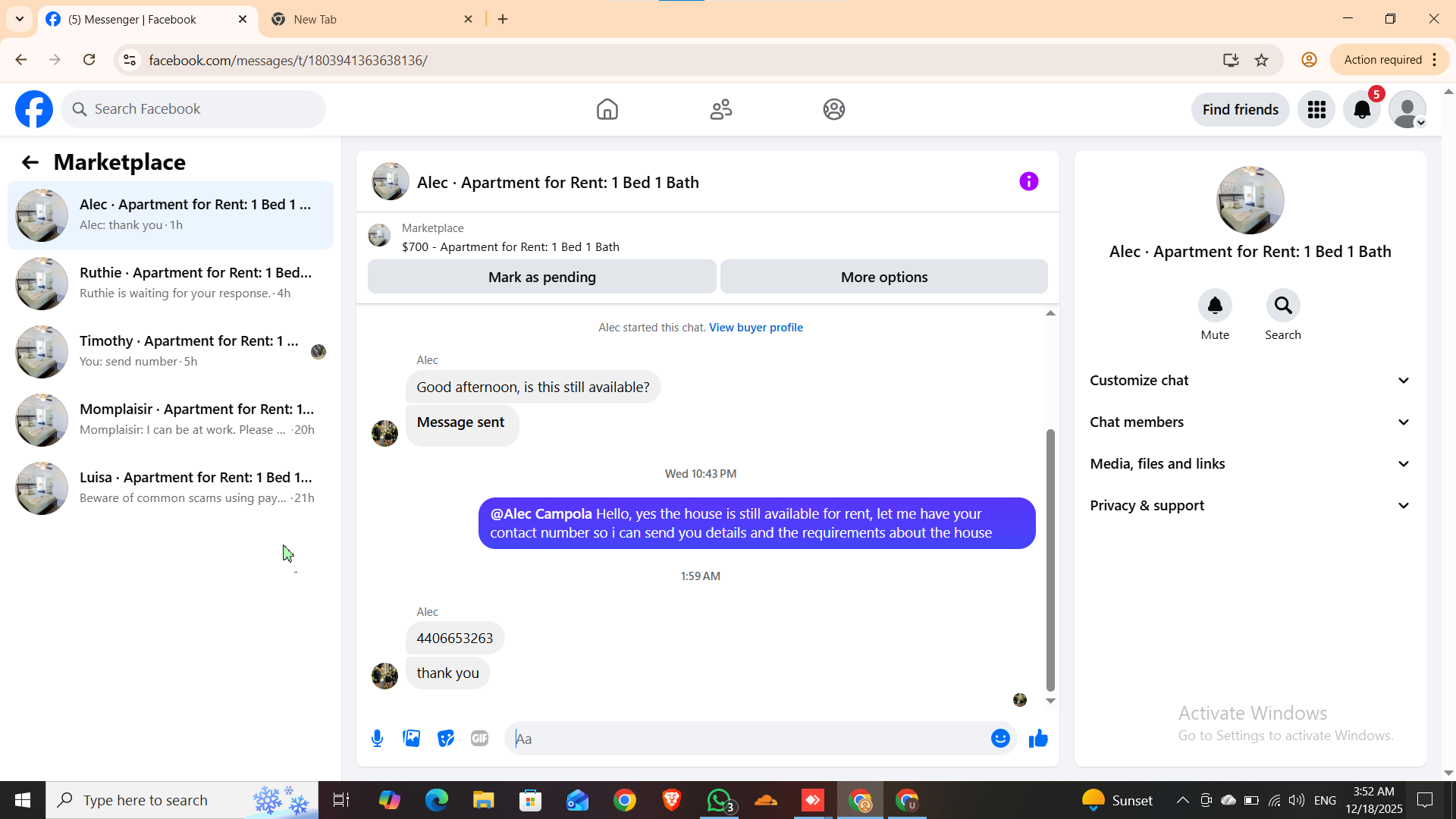Open the View buyer profile link

tap(756, 328)
